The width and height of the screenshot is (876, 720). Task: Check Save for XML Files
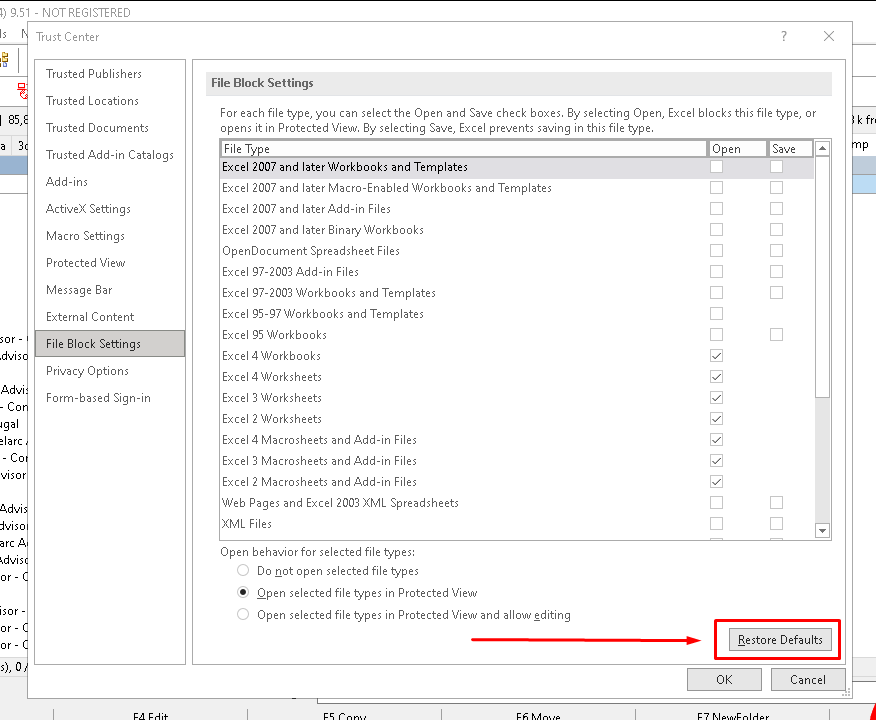(x=777, y=524)
